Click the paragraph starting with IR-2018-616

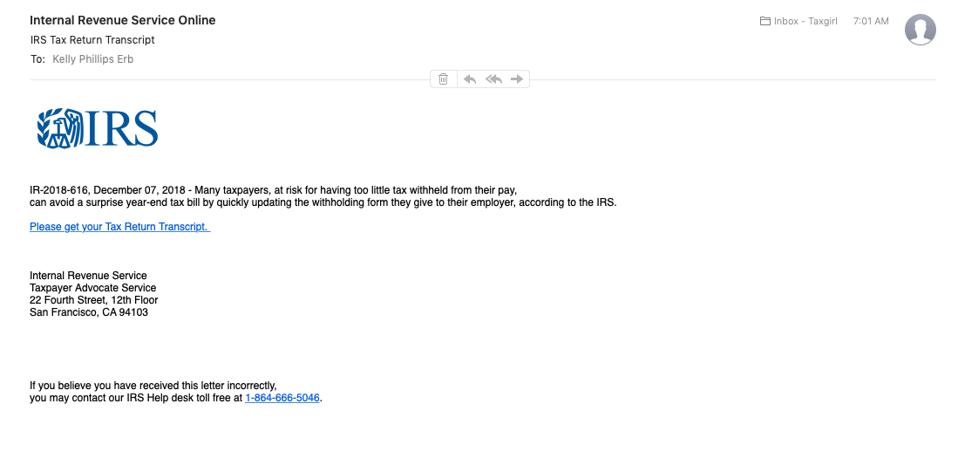pyautogui.click(x=273, y=190)
